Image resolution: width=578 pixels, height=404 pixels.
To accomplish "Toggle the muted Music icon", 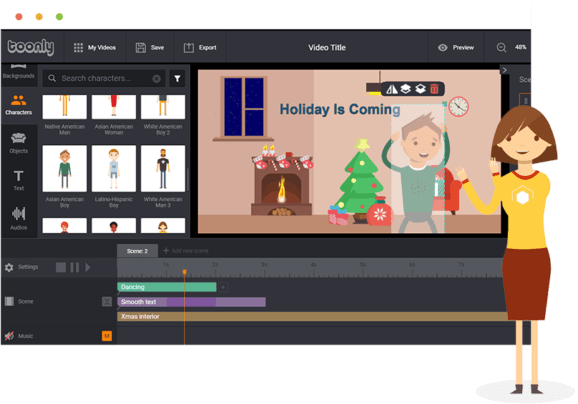I will [9, 336].
